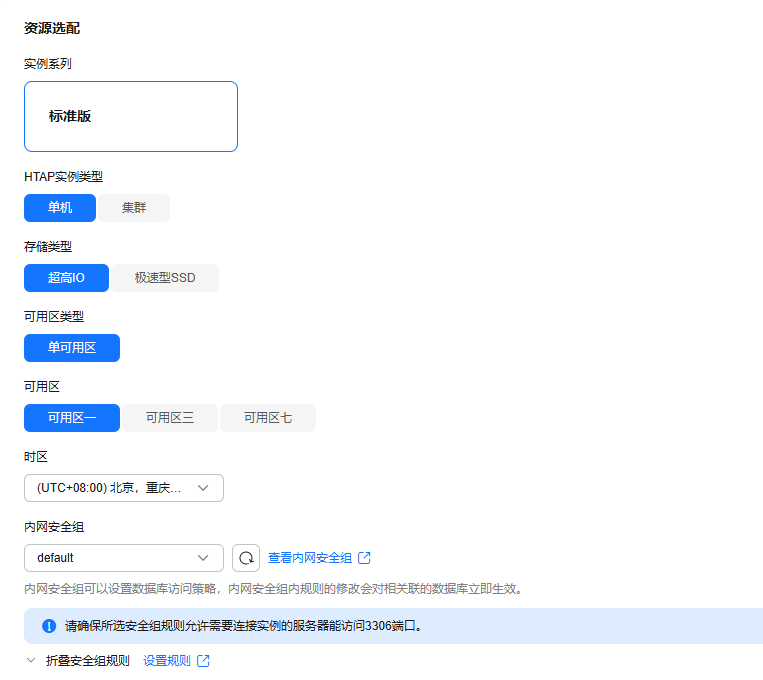Click the 存储类型 field label
763x680 pixels.
point(48,247)
